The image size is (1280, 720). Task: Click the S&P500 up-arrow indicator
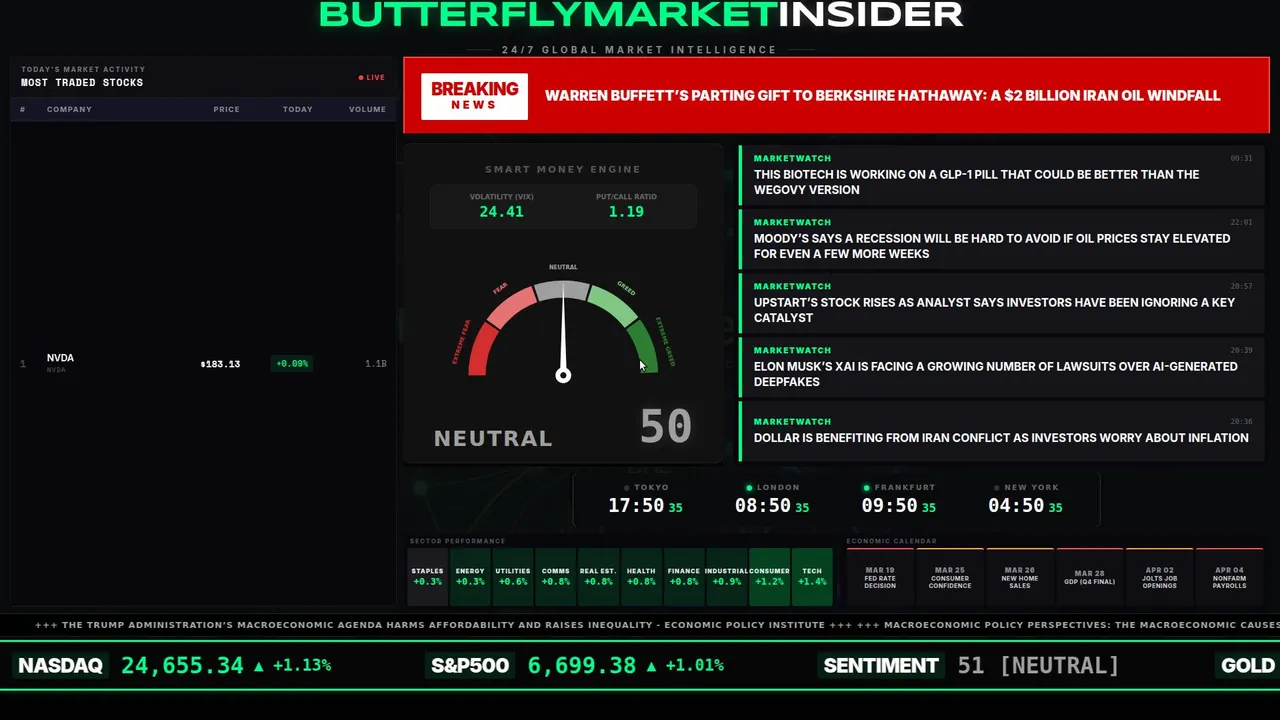651,665
